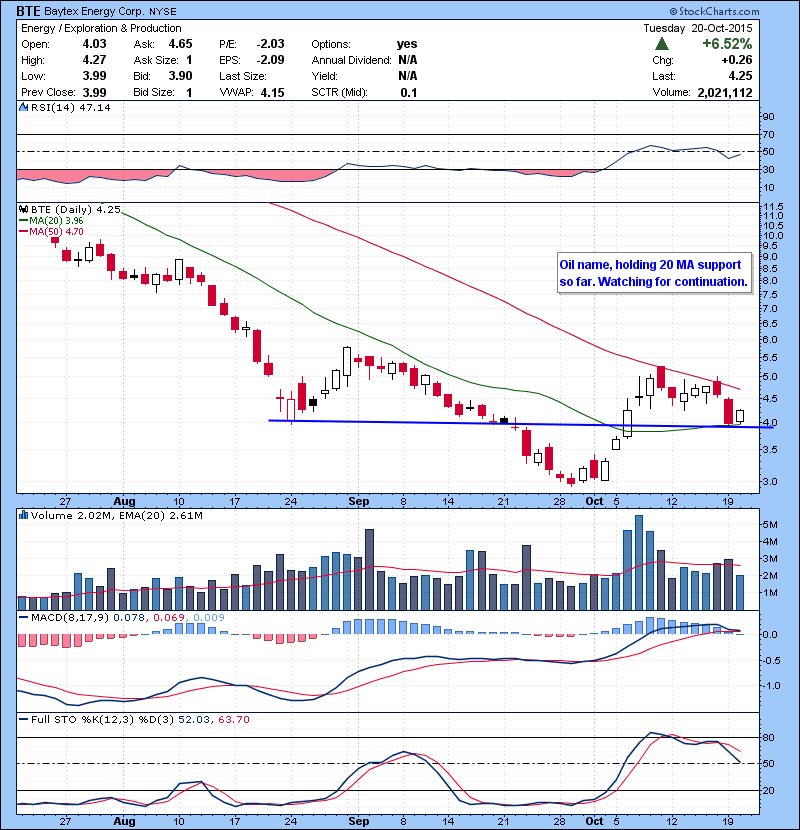800x830 pixels.
Task: Click the last white candlestick on price chart
Action: pos(740,416)
